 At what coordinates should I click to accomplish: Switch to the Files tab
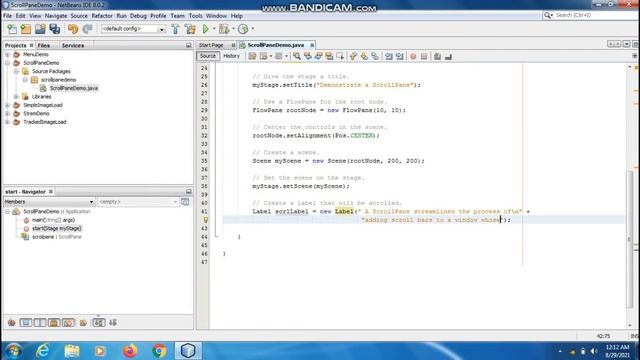click(44, 45)
